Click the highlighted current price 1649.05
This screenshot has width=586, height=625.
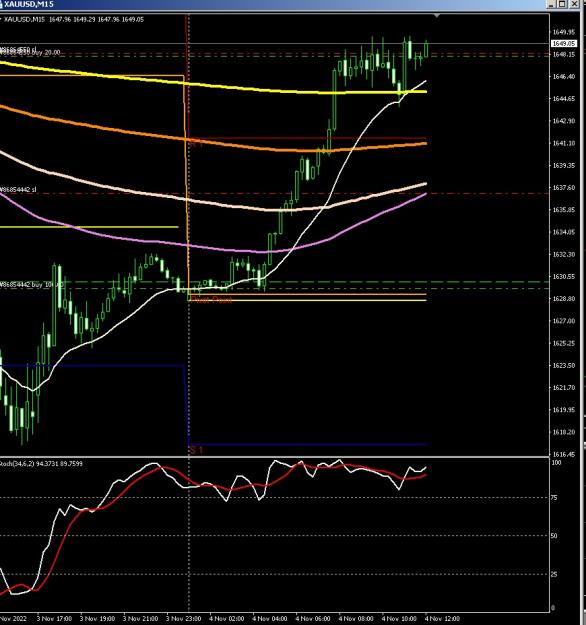(x=564, y=43)
